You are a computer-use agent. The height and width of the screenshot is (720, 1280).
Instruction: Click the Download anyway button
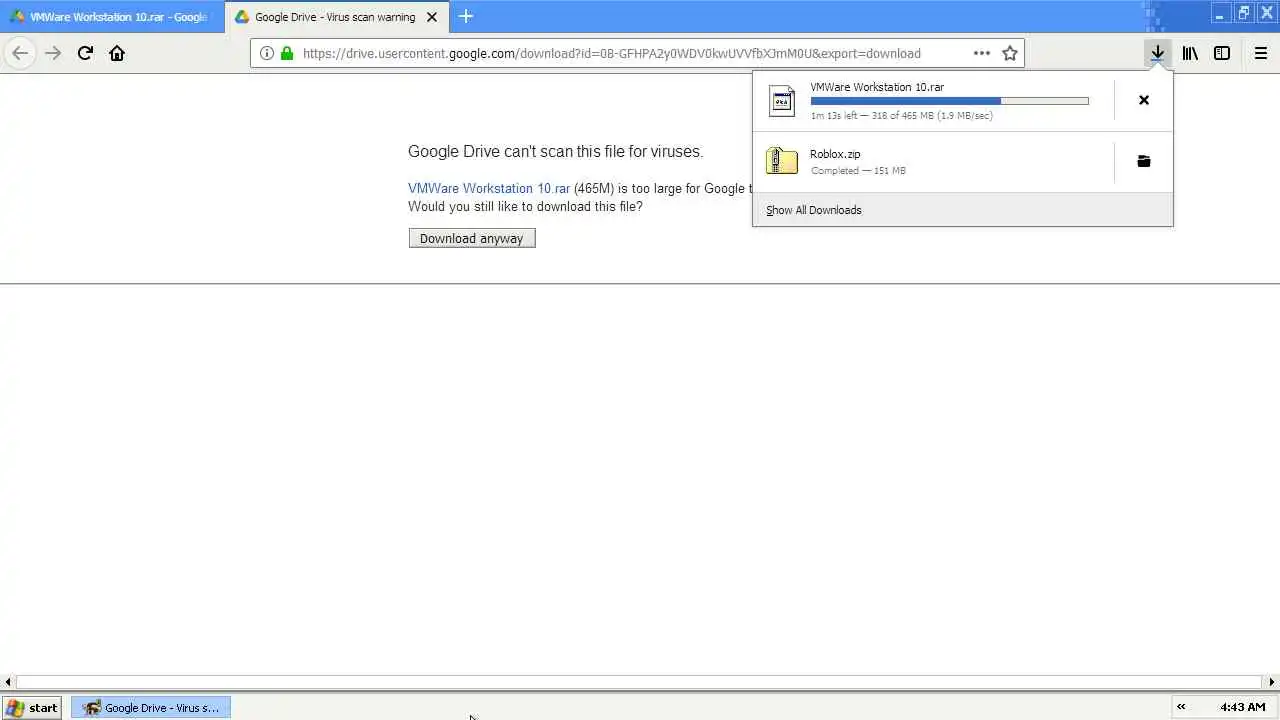(472, 238)
